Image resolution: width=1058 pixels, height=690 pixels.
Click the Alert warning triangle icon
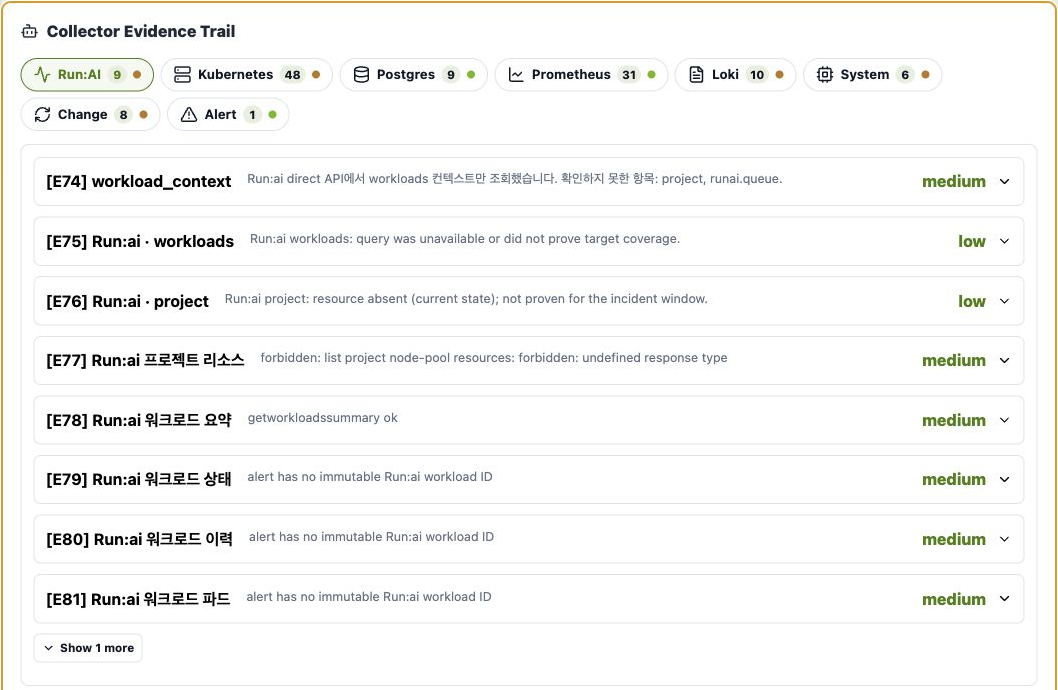click(x=189, y=114)
